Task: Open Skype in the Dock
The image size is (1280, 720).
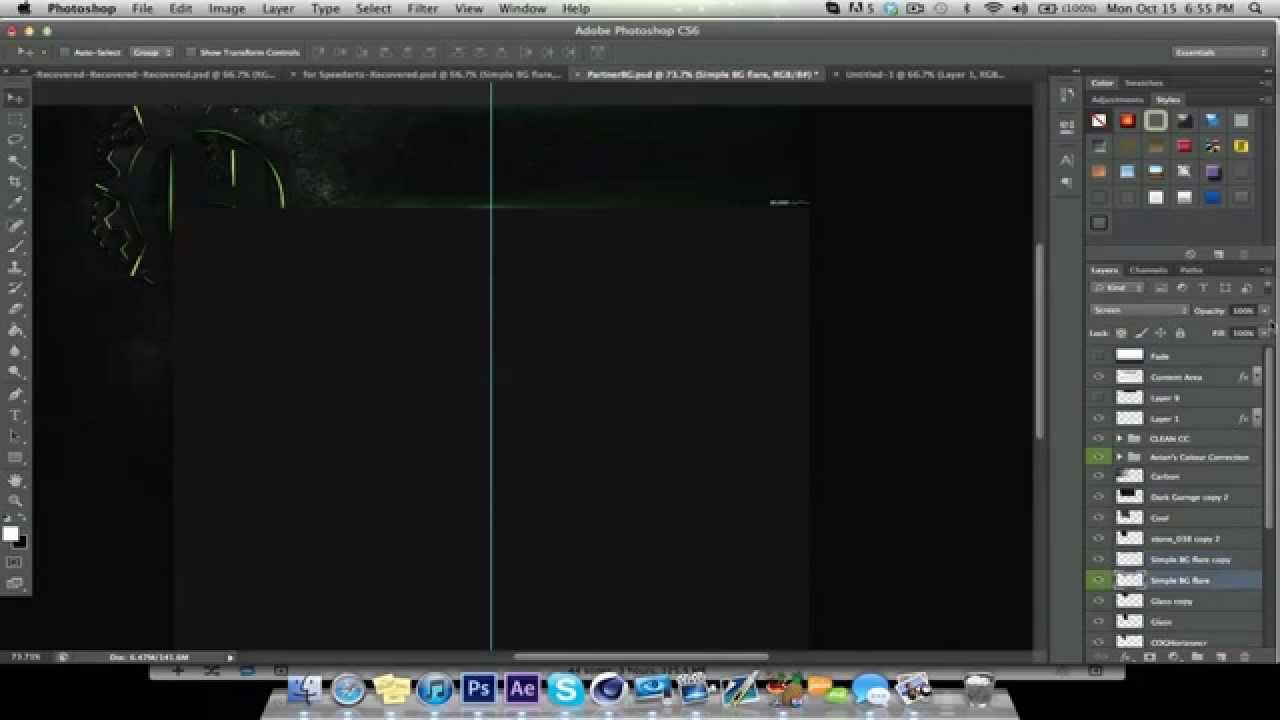Action: pos(565,689)
